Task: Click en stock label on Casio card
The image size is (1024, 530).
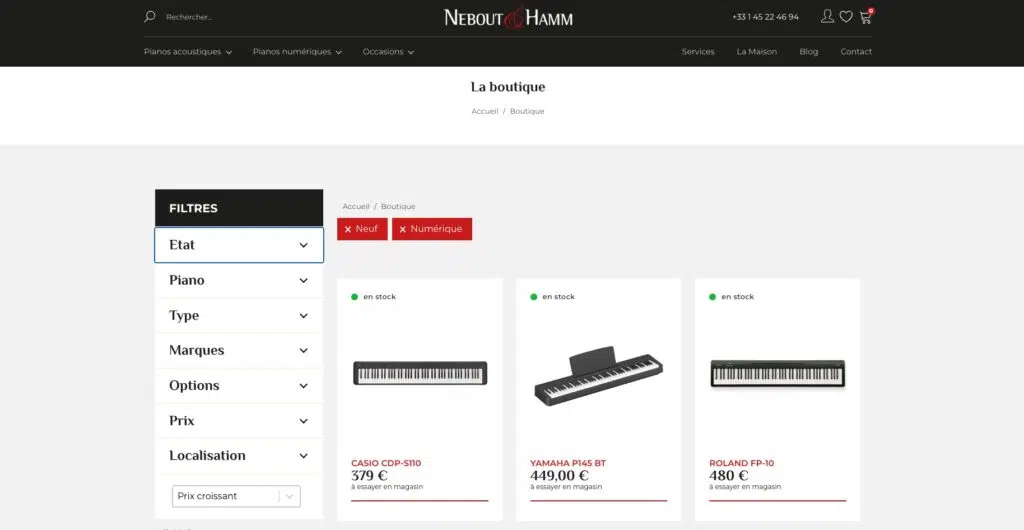Action: point(379,297)
